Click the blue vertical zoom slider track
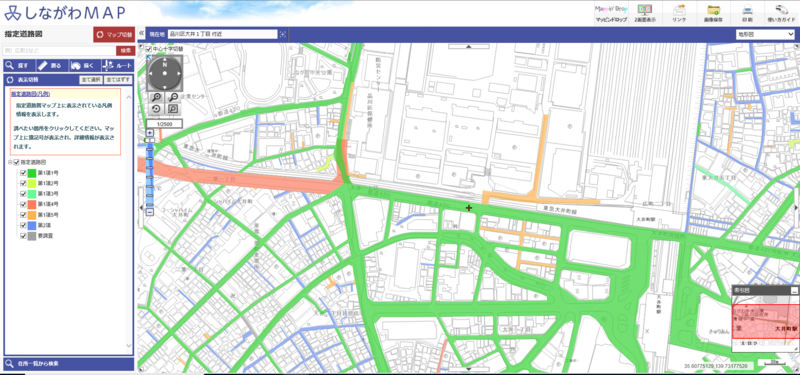Image resolution: width=800 pixels, height=375 pixels. [149, 173]
